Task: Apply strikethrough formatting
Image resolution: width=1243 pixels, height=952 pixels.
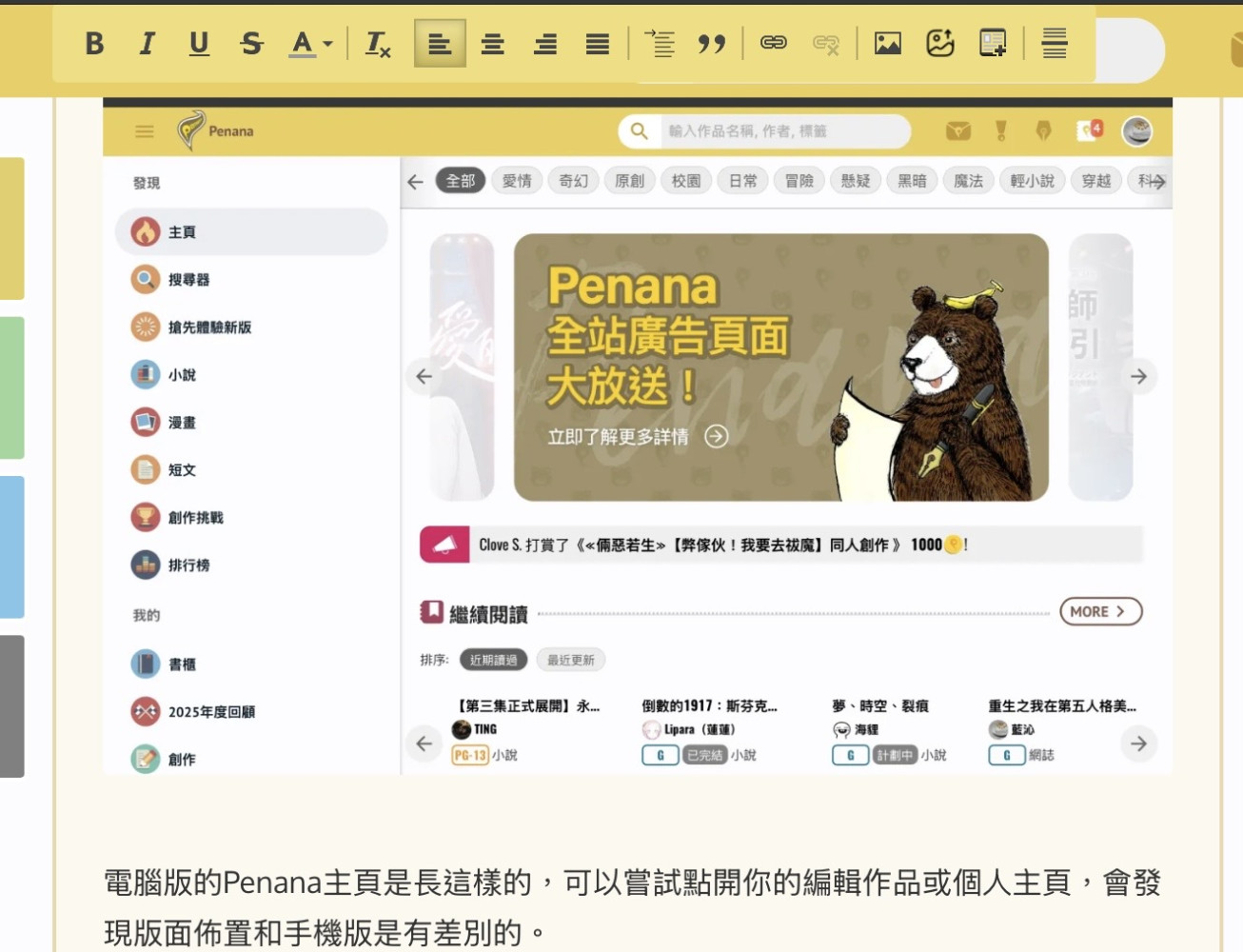Action: point(251,44)
